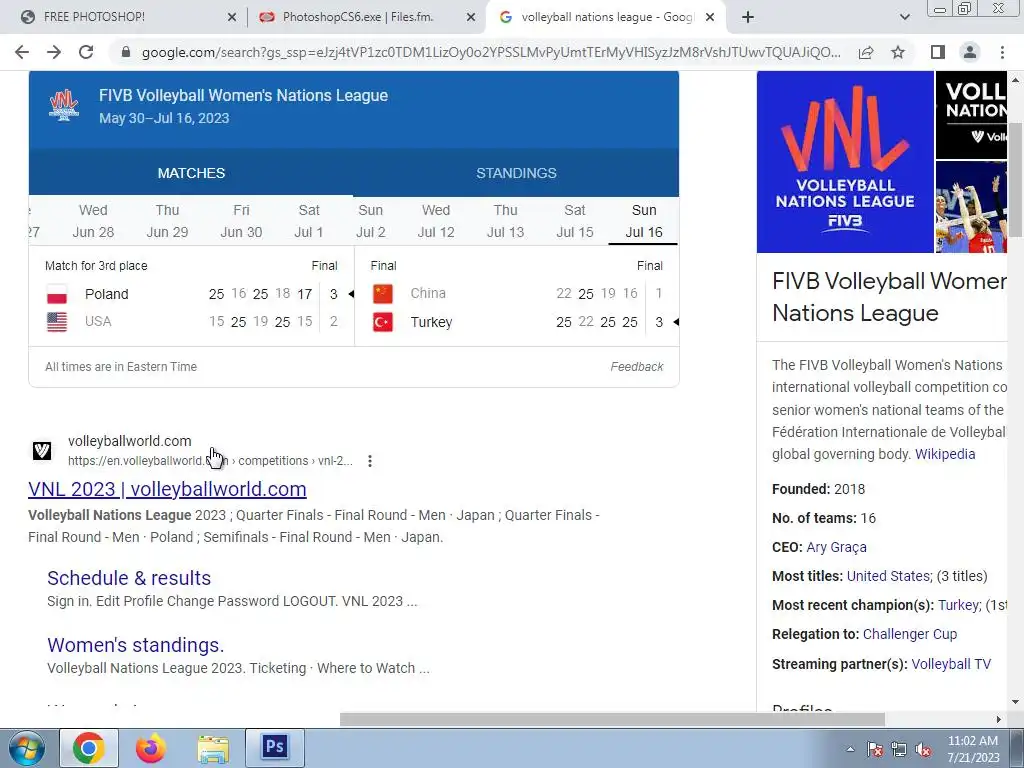The image size is (1024, 768).
Task: Click the address bar URL field
Action: 491,52
